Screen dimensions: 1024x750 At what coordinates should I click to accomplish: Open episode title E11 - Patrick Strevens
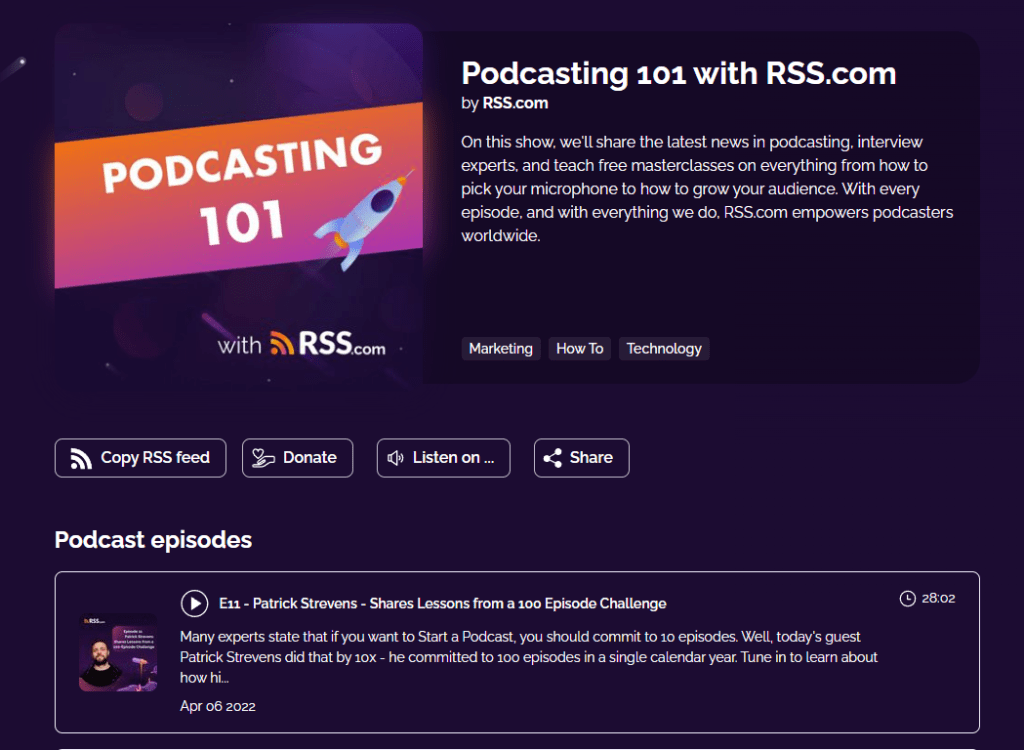(x=442, y=604)
